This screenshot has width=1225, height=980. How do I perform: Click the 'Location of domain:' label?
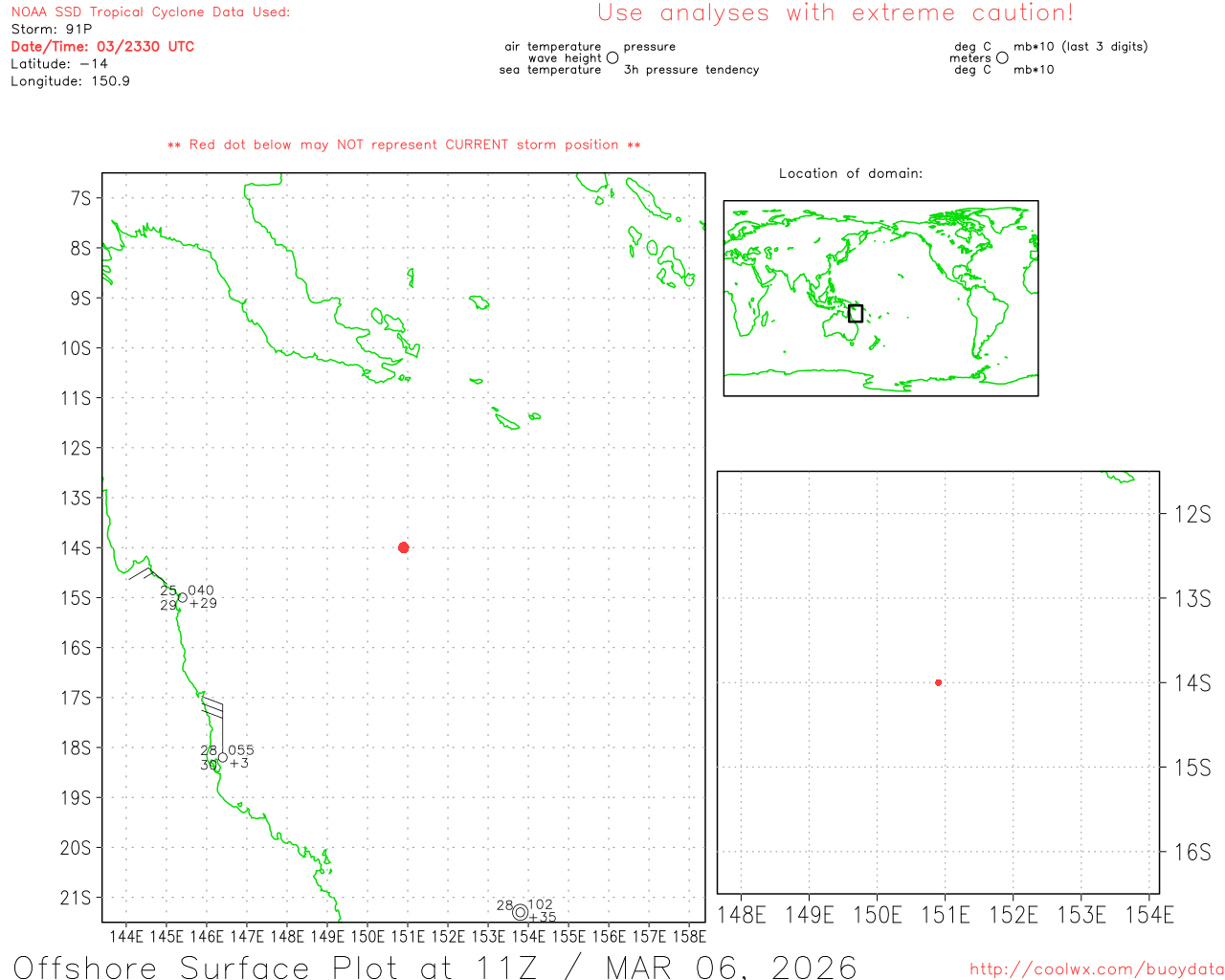click(x=850, y=173)
